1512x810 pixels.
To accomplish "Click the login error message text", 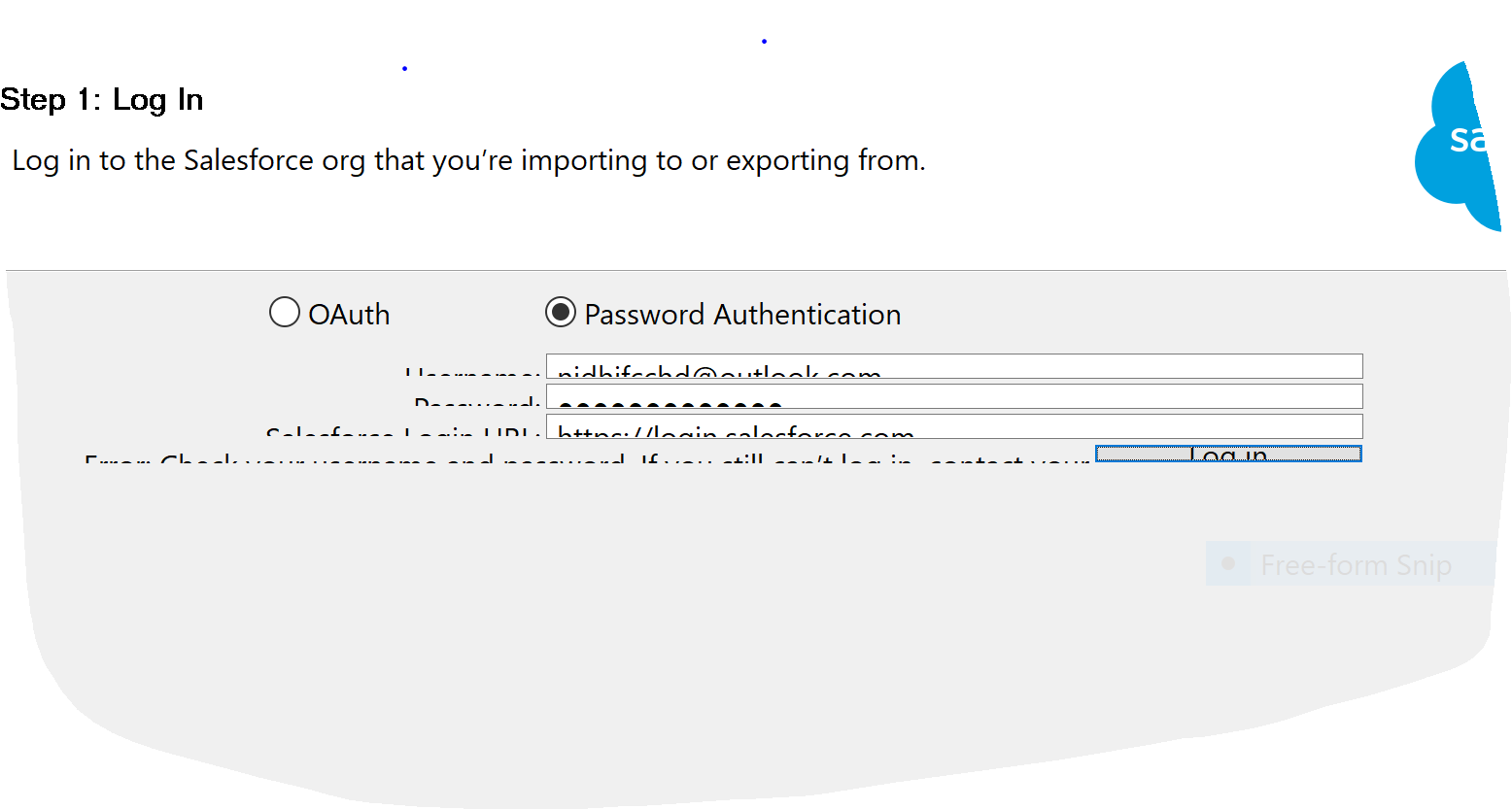I will click(x=583, y=459).
